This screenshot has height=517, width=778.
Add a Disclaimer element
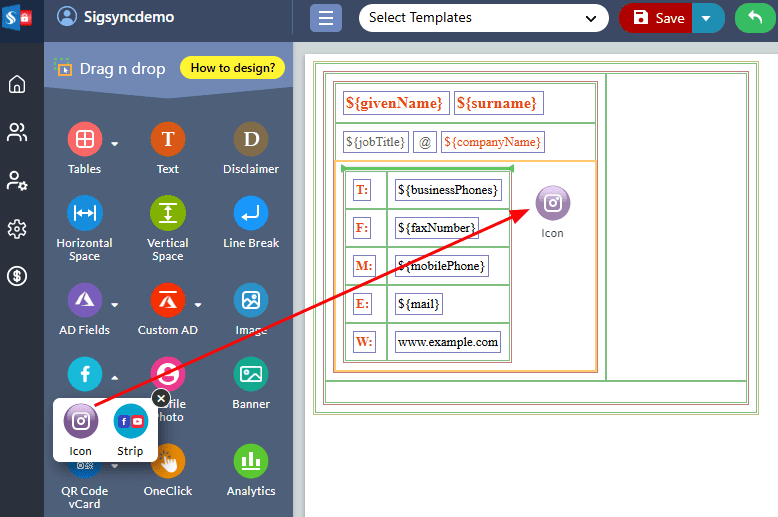251,139
